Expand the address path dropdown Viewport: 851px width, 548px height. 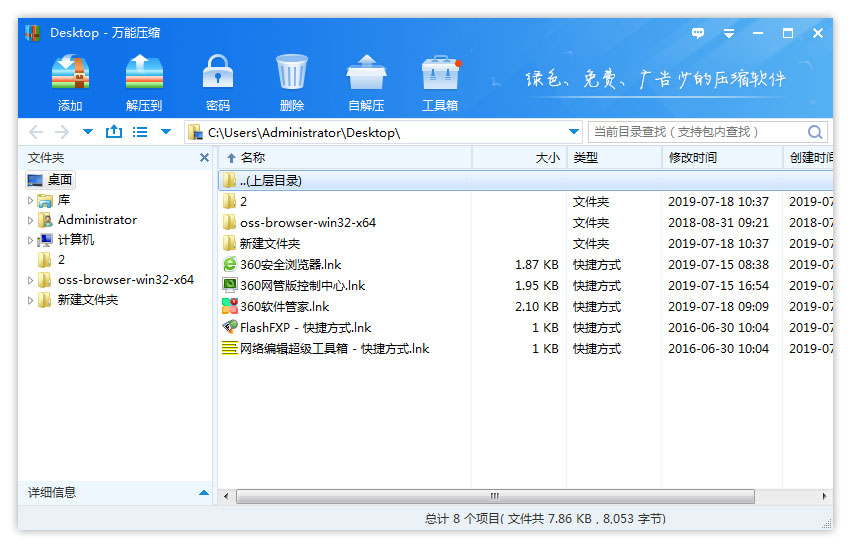pyautogui.click(x=573, y=132)
